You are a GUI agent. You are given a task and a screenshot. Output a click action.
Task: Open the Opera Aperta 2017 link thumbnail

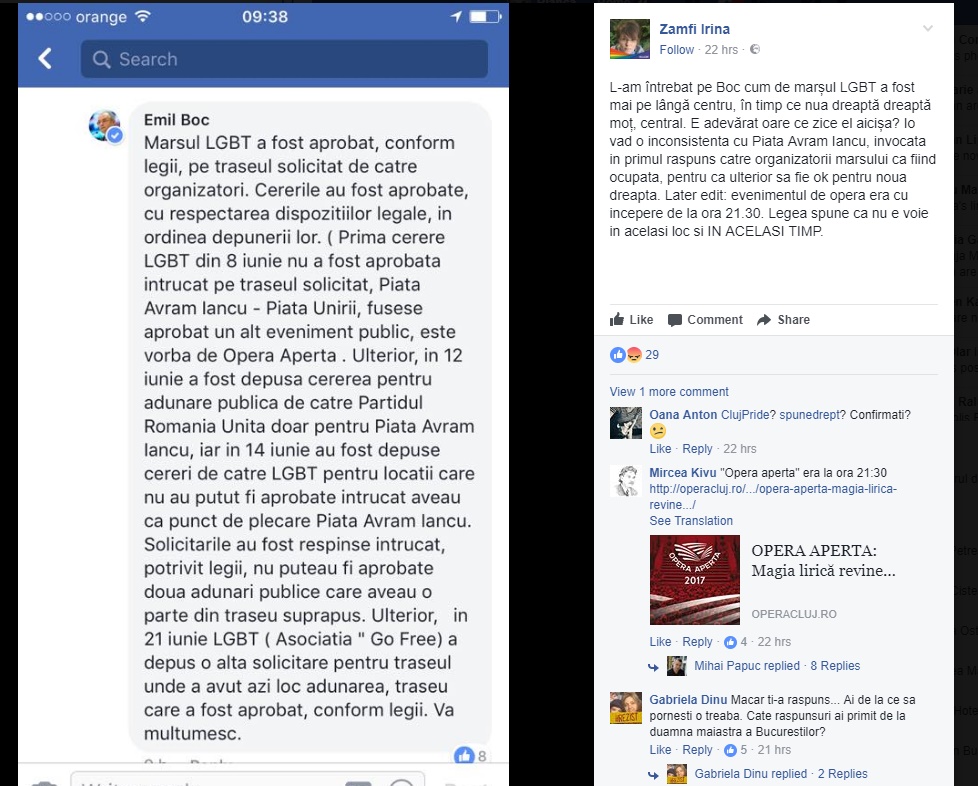(x=695, y=580)
